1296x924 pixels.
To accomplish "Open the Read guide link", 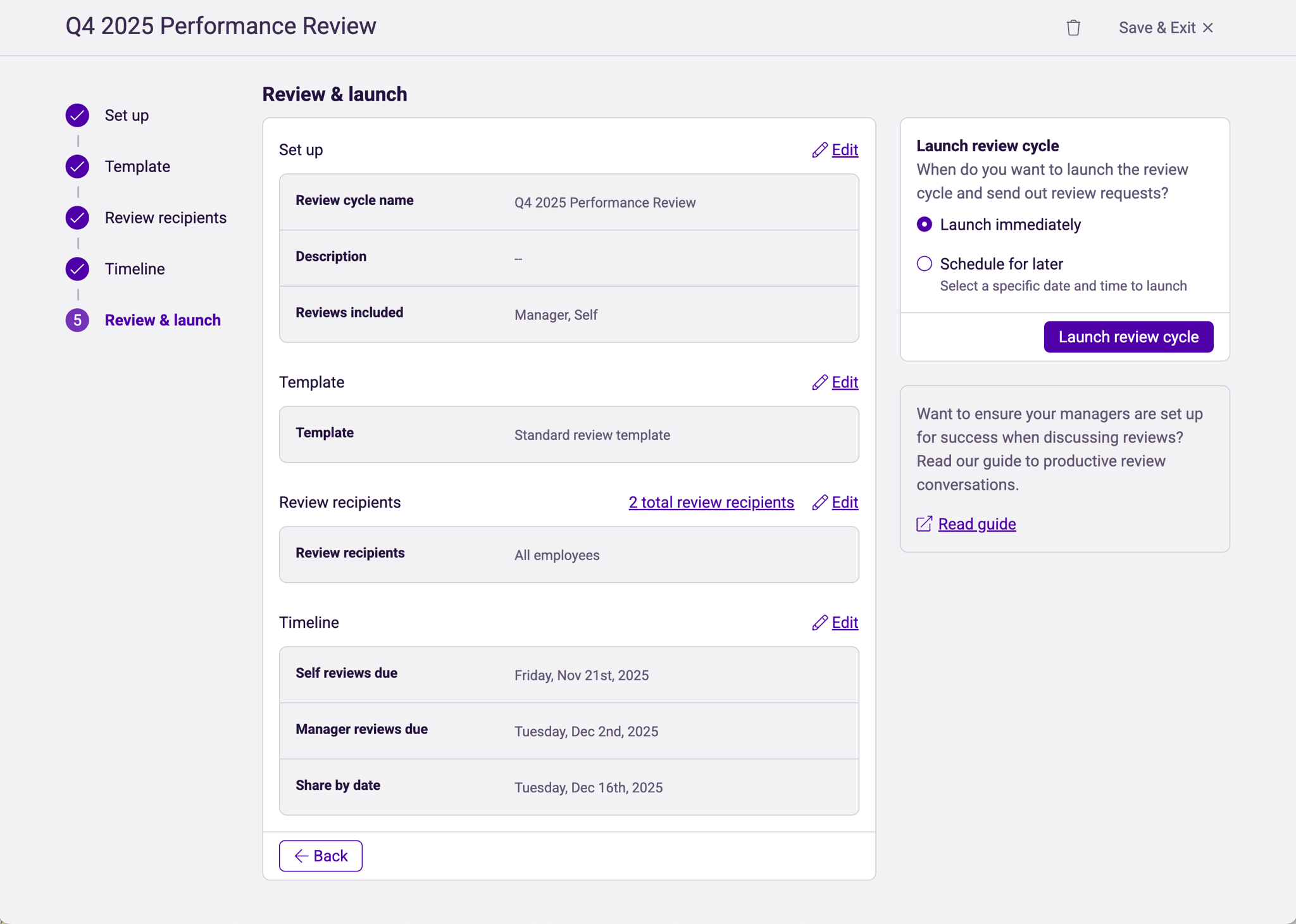I will (976, 524).
